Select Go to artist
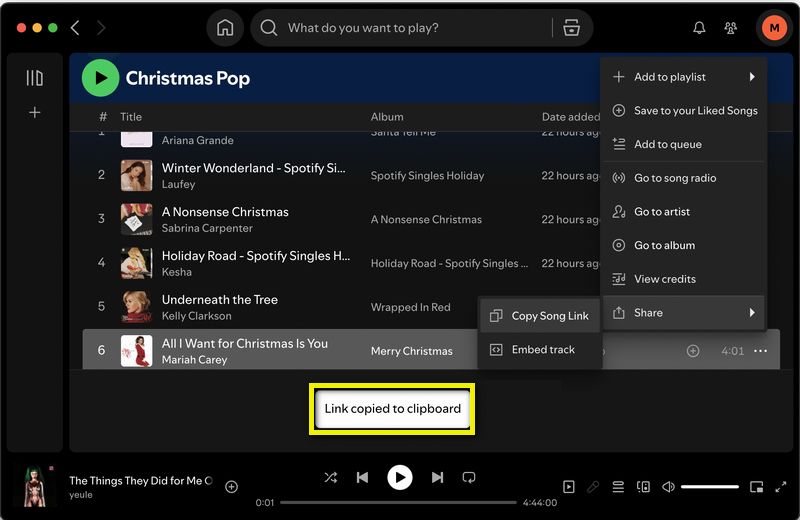The height and width of the screenshot is (520, 800). 684,212
